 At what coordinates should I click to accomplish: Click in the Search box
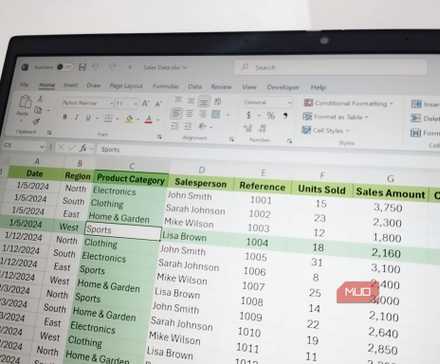[x=331, y=68]
